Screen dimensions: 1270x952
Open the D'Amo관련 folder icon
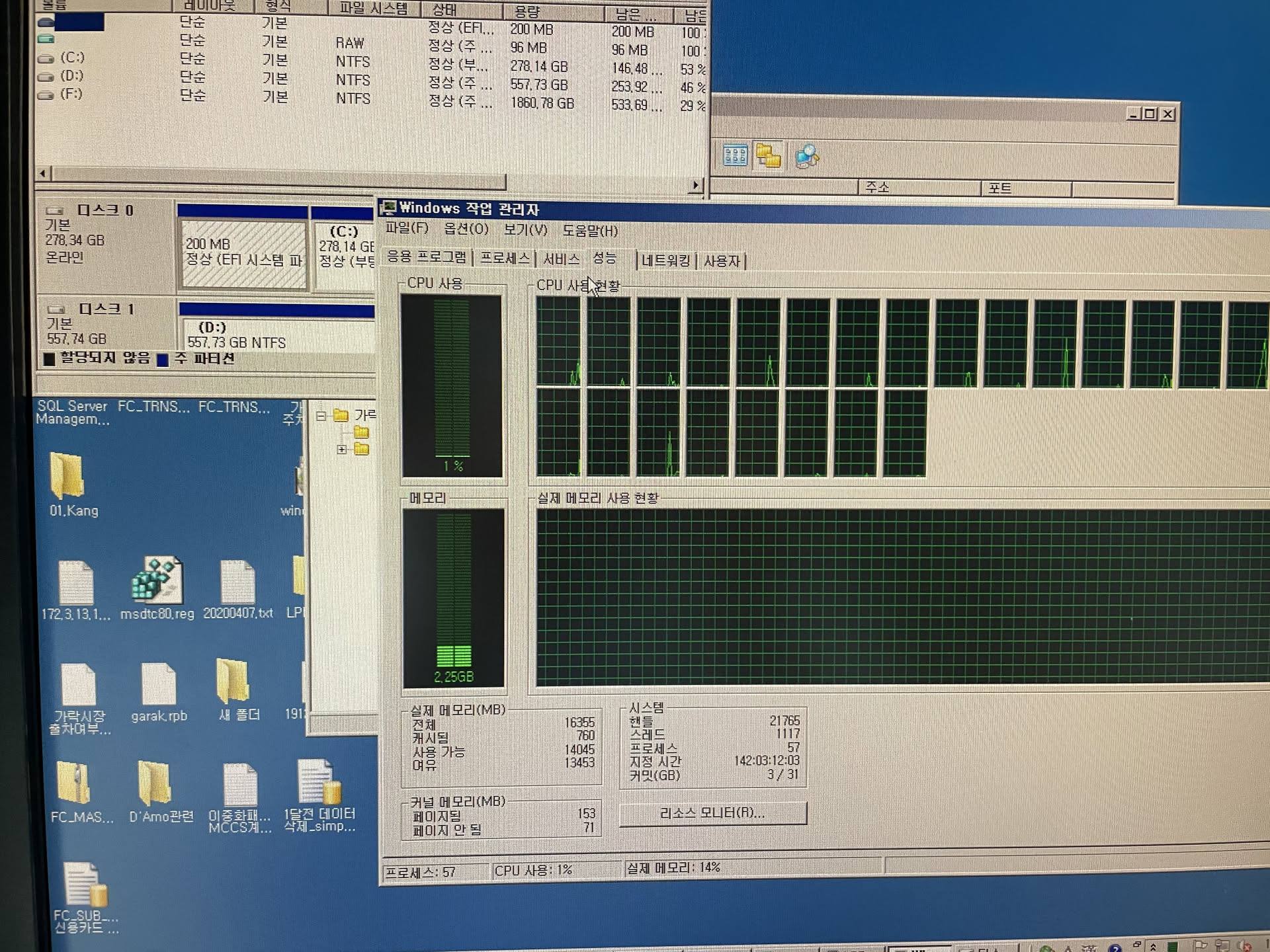pos(155,783)
